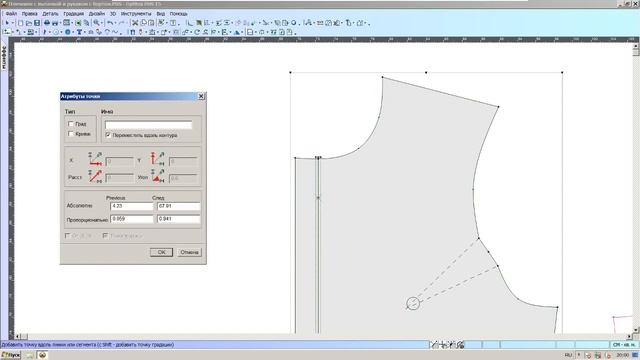Enable the Кривая type checkbox
The image size is (640, 360).
71,133
